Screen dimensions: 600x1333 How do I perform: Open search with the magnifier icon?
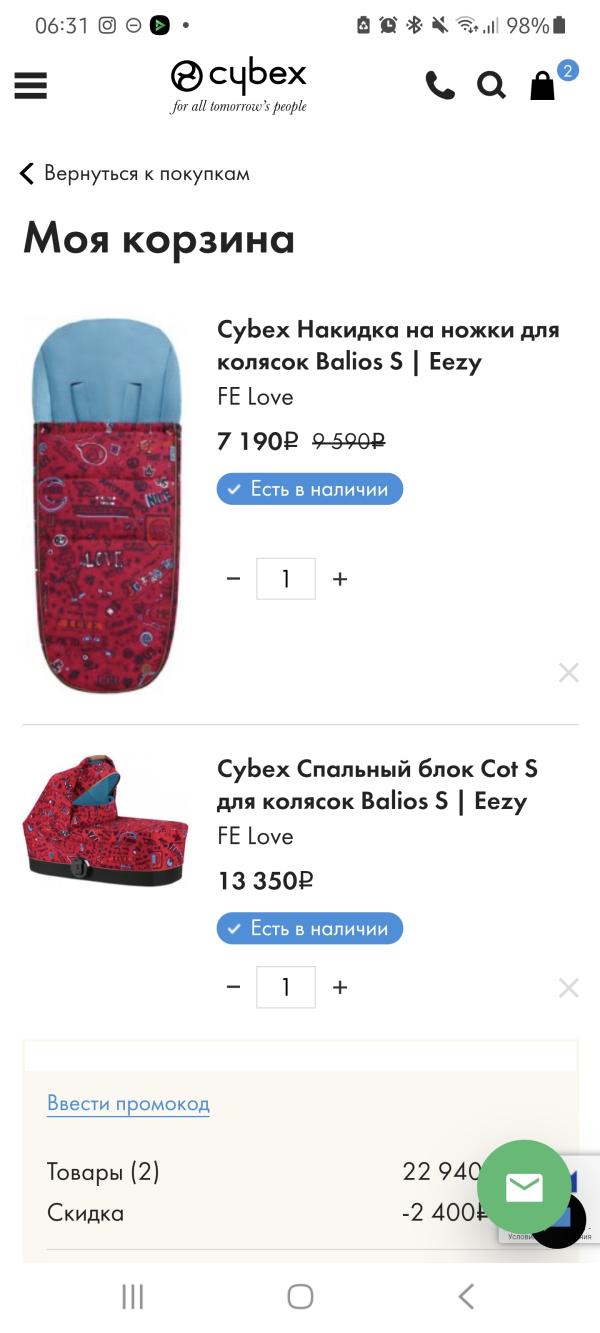tap(491, 85)
